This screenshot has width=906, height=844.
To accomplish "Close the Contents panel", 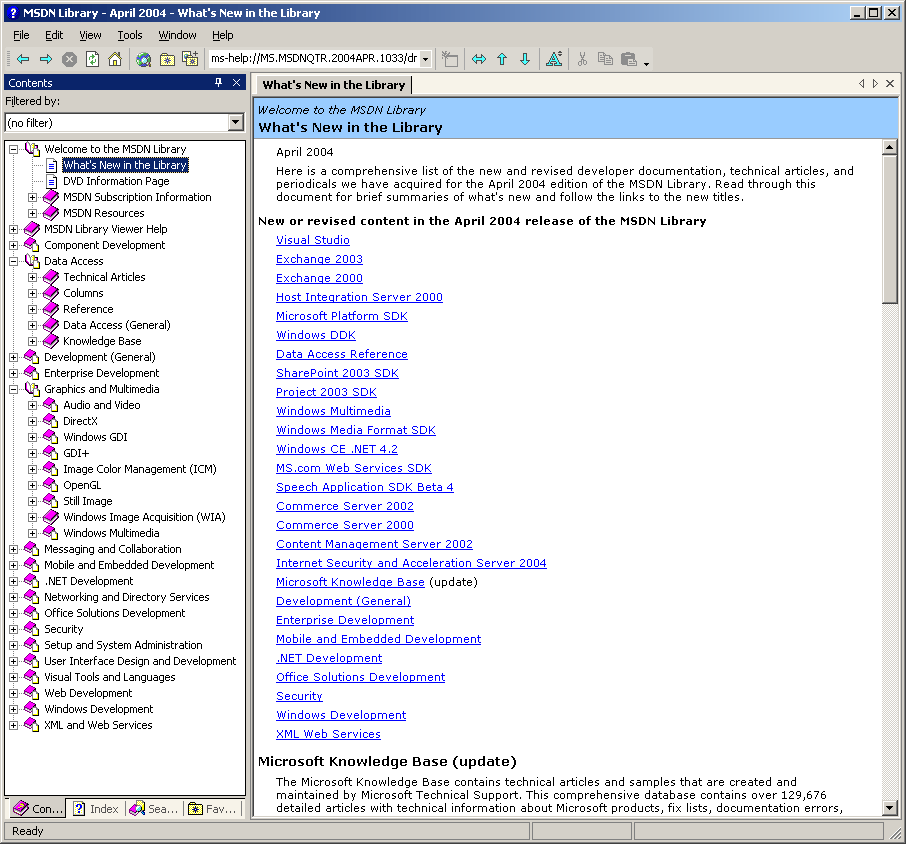I will (236, 83).
